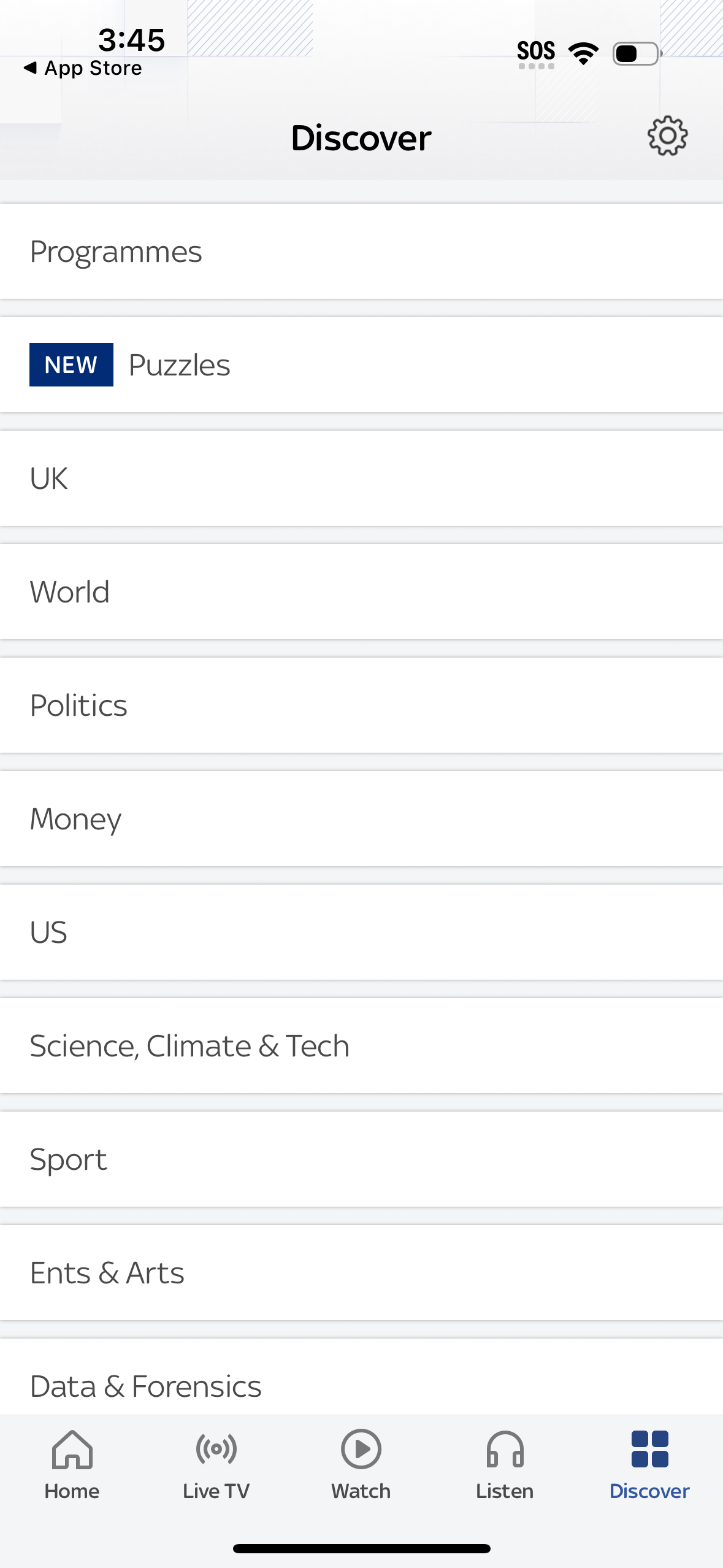Open the Programmes section

(362, 251)
